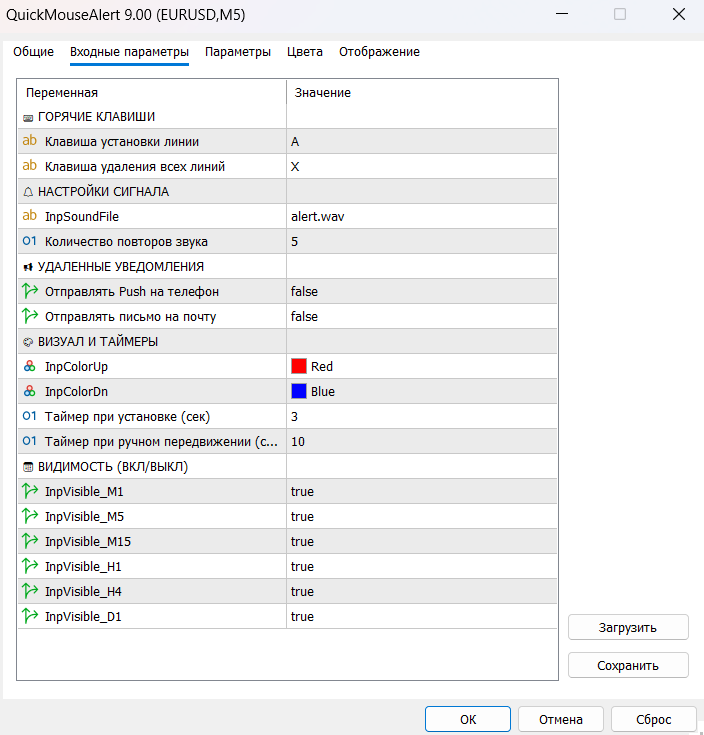Go to the Цвета tab
Viewport: 704px width, 735px height.
(x=305, y=52)
